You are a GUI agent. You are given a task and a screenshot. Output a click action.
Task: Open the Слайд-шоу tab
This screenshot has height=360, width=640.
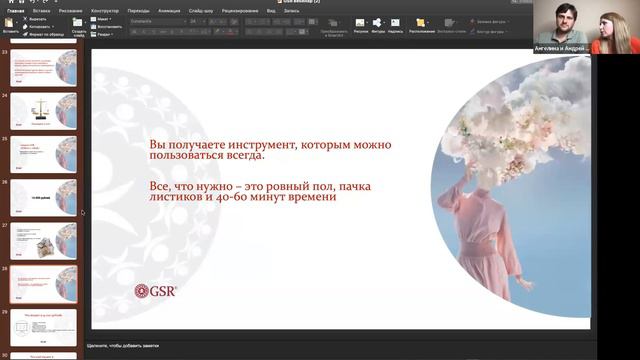(201, 11)
